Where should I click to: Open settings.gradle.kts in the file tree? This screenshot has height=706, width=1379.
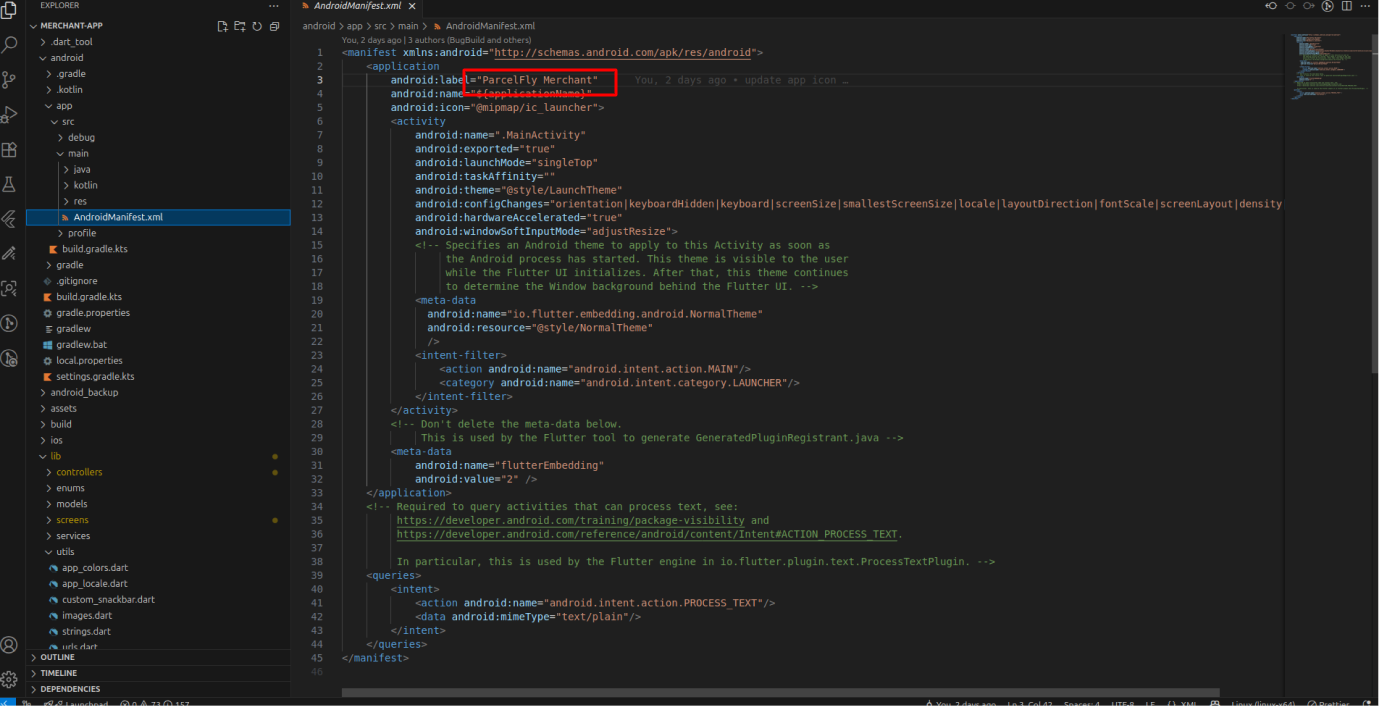(95, 377)
